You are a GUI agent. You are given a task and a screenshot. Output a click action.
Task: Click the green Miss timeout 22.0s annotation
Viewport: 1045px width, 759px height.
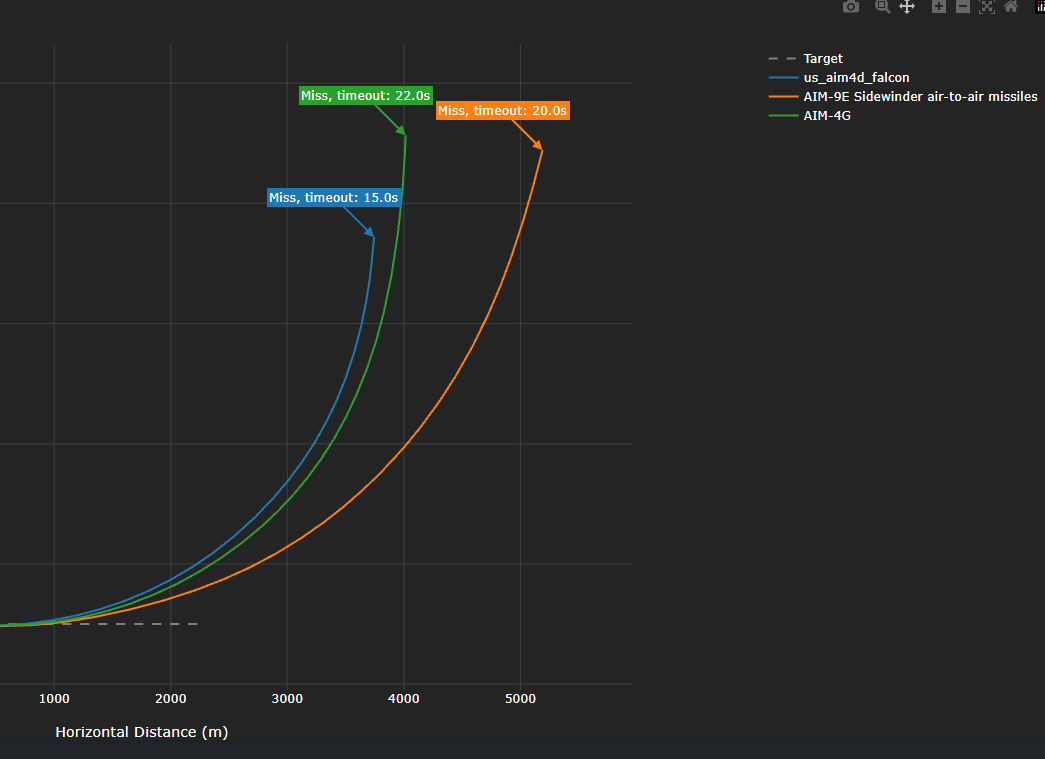coord(366,95)
